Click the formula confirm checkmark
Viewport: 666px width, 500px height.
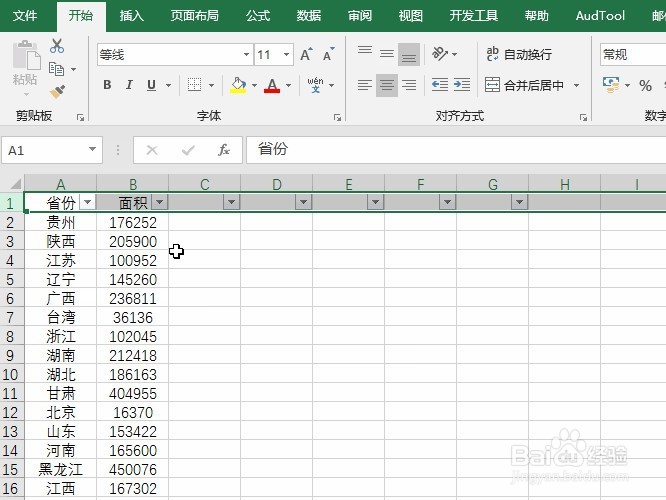(x=188, y=150)
